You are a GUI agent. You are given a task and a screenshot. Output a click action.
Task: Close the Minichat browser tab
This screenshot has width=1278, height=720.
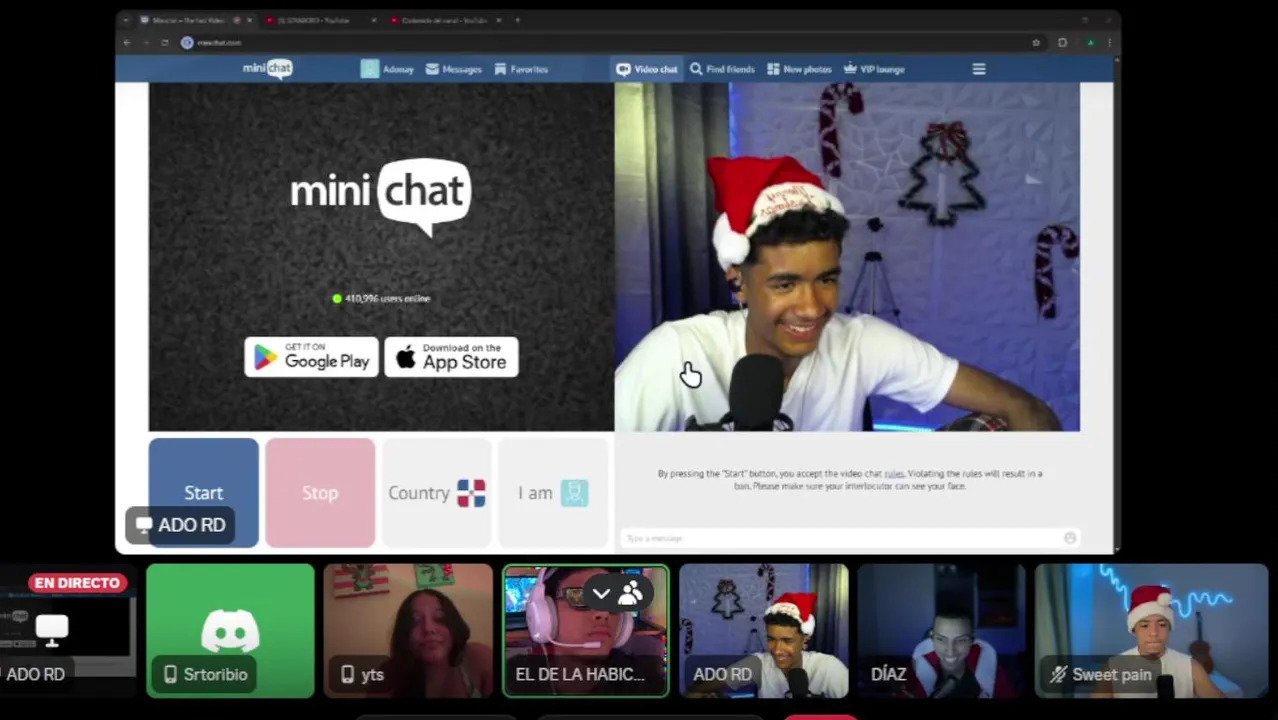pos(248,20)
